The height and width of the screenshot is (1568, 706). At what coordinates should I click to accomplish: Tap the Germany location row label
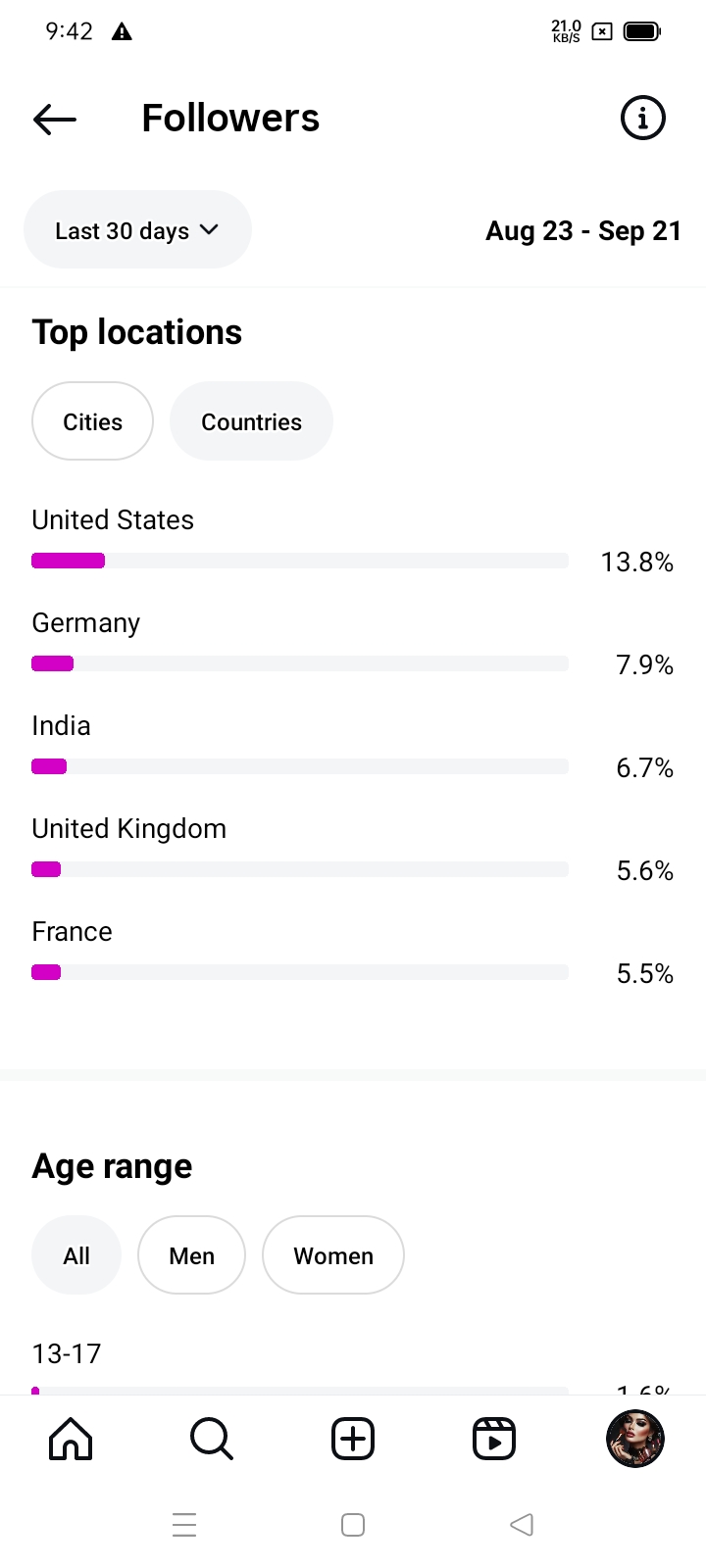pyautogui.click(x=86, y=623)
